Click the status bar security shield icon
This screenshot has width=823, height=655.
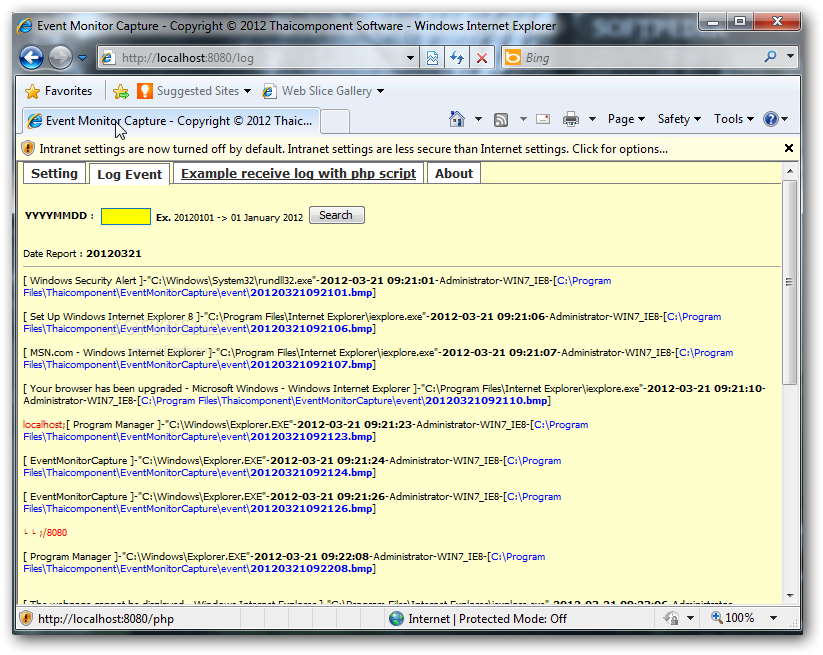26,618
